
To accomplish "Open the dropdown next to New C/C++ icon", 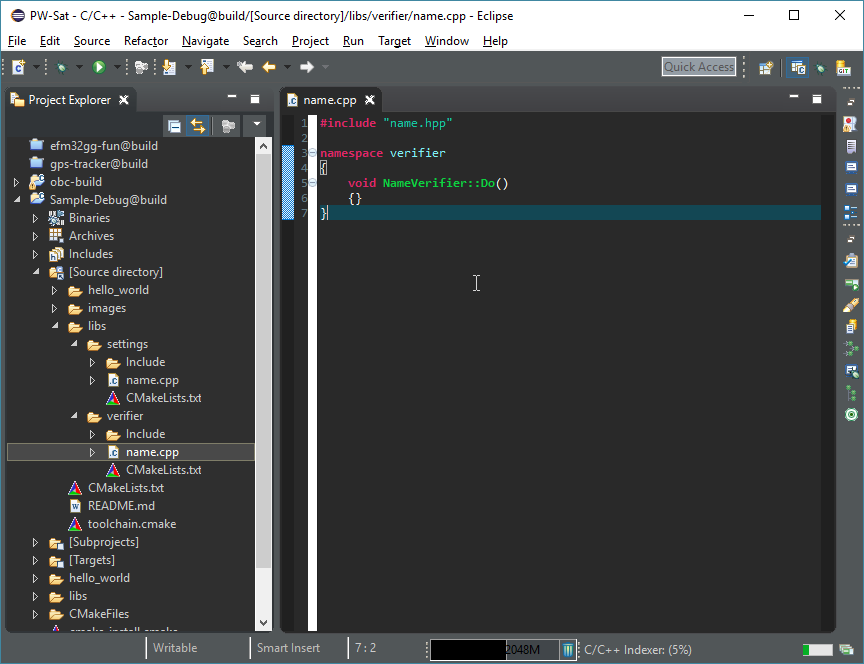I will click(36, 67).
